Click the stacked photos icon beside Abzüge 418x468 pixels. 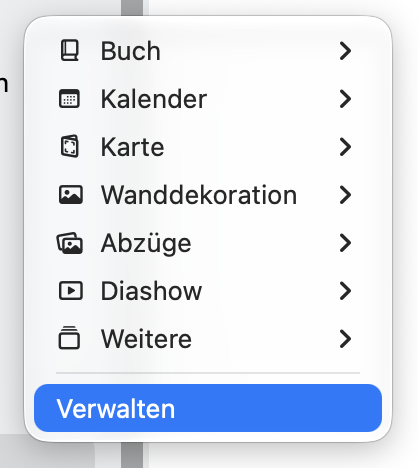70,243
